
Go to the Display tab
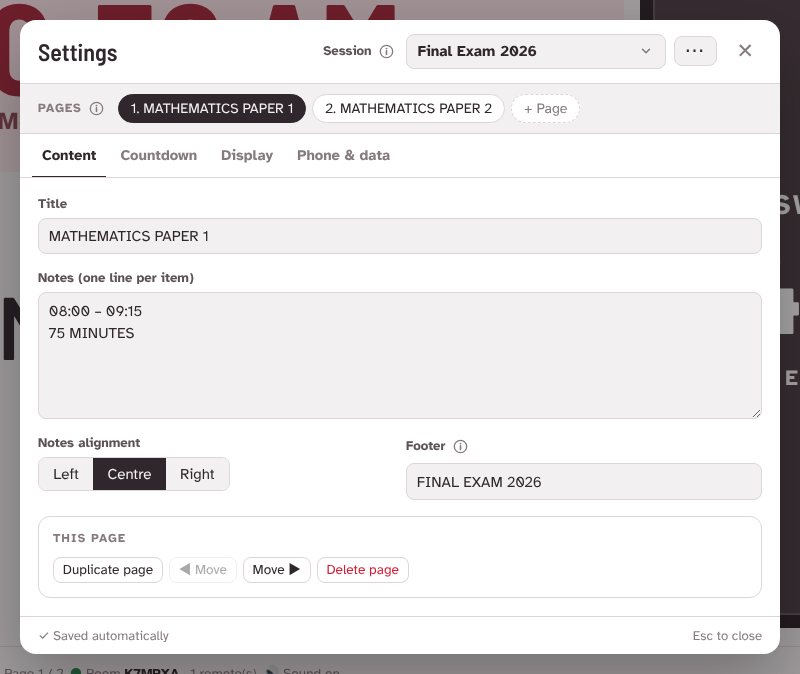(247, 156)
